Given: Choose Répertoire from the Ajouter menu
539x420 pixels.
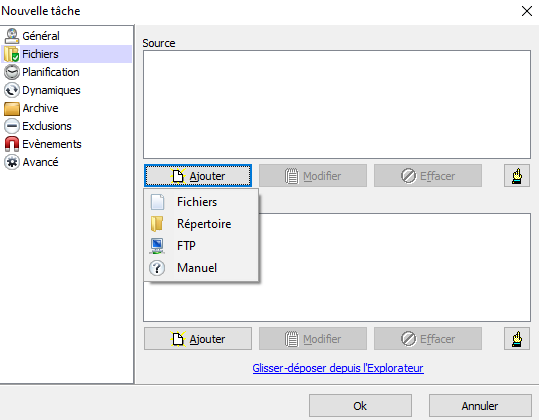Looking at the screenshot, I should pos(201,224).
